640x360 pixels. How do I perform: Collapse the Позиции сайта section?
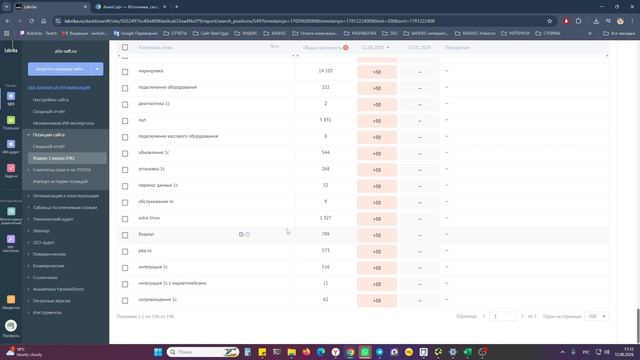(28, 135)
